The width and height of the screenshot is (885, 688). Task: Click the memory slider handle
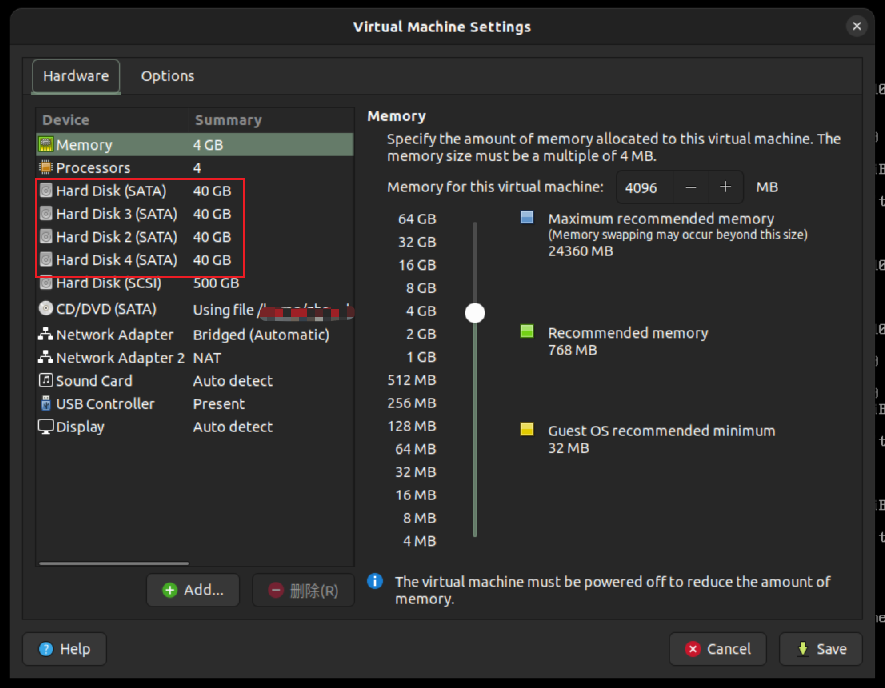coord(475,313)
